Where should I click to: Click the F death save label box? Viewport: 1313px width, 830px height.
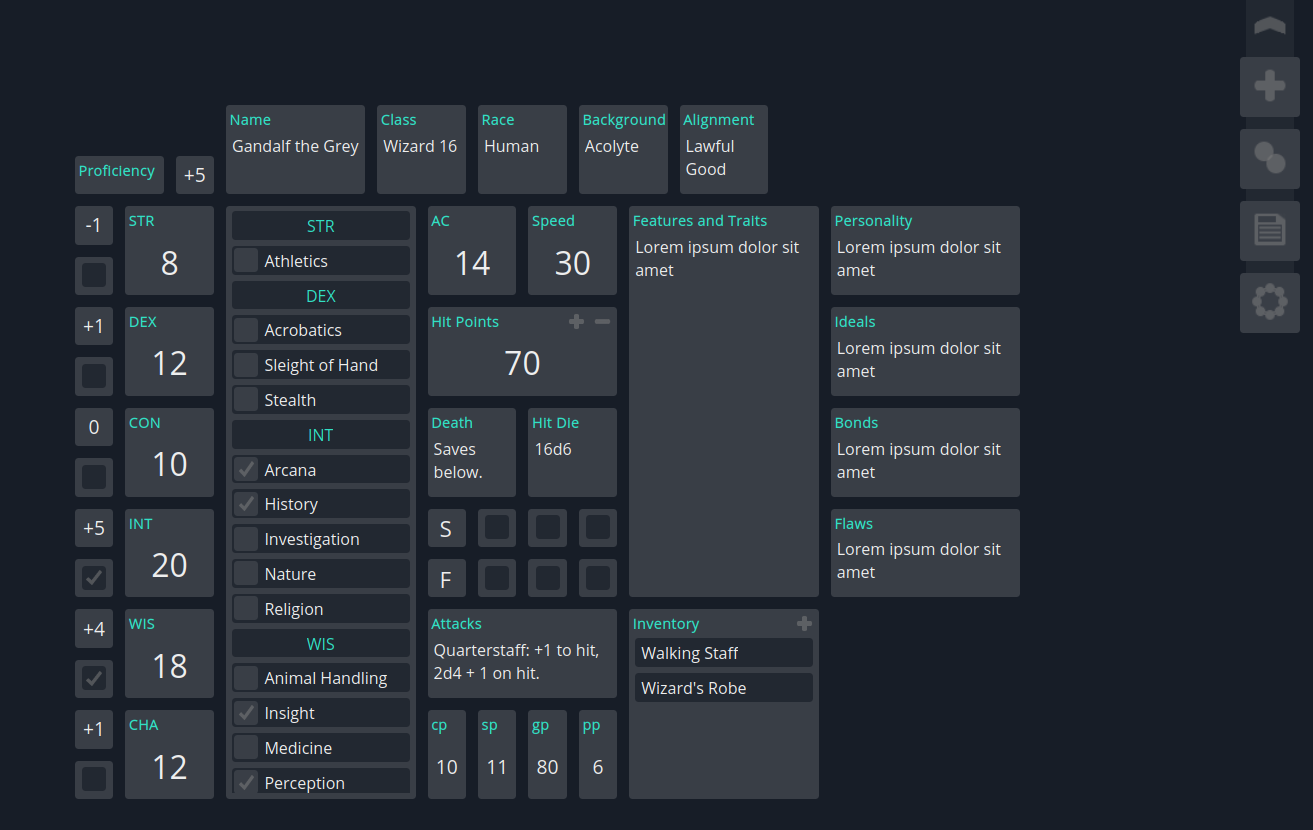click(x=446, y=579)
